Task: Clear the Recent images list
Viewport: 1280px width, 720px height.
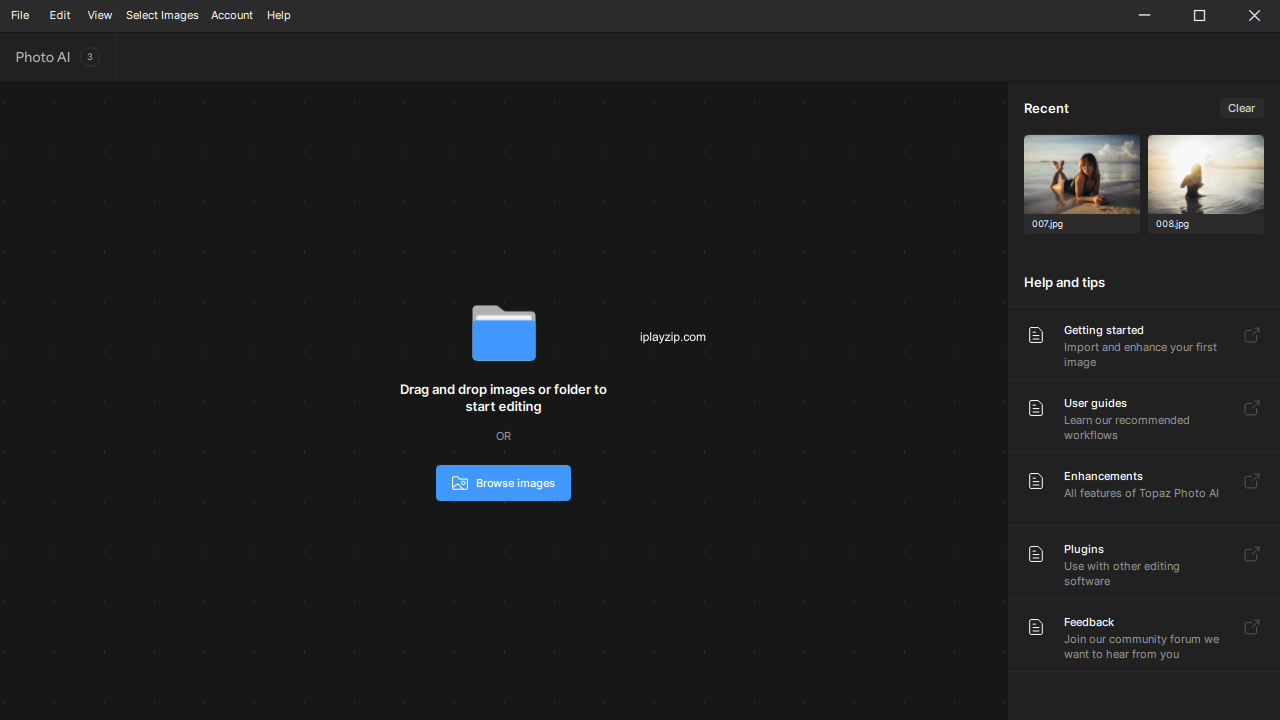Action: click(1241, 108)
